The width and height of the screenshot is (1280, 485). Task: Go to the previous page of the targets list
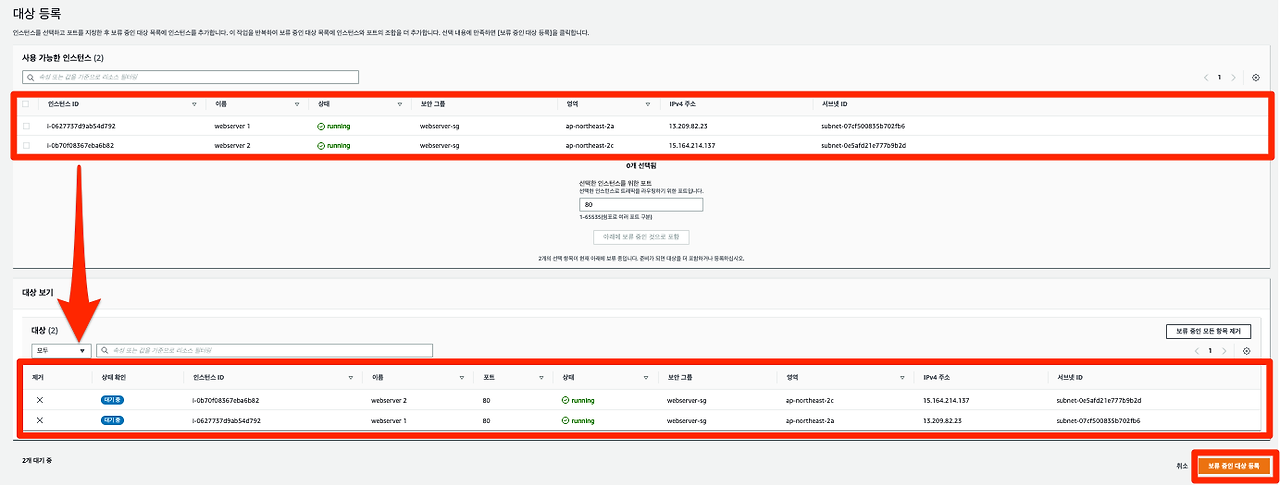(x=1197, y=351)
